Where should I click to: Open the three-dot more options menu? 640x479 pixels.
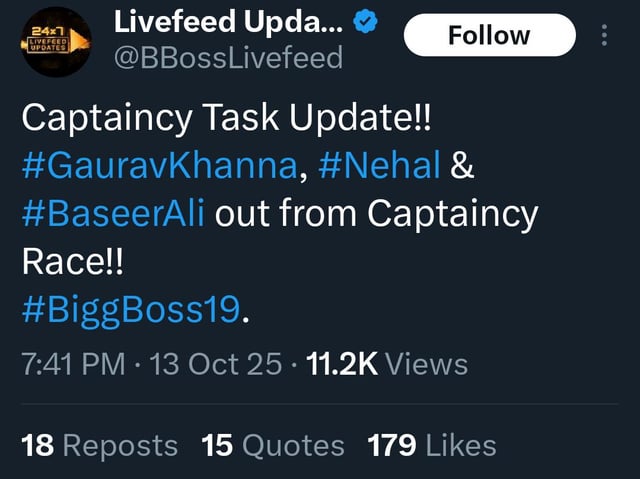click(x=602, y=37)
